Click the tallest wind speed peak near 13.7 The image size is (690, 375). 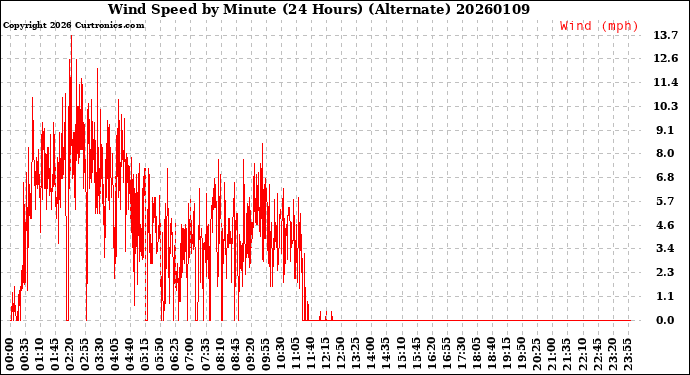(71, 37)
